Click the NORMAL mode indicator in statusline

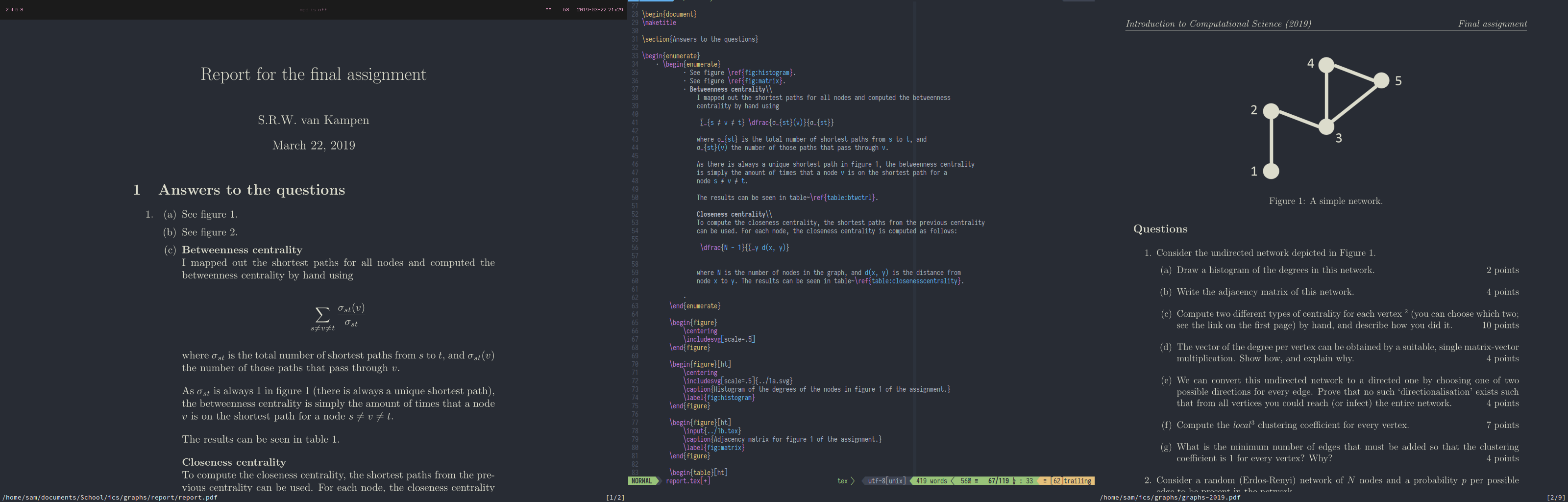(x=641, y=481)
